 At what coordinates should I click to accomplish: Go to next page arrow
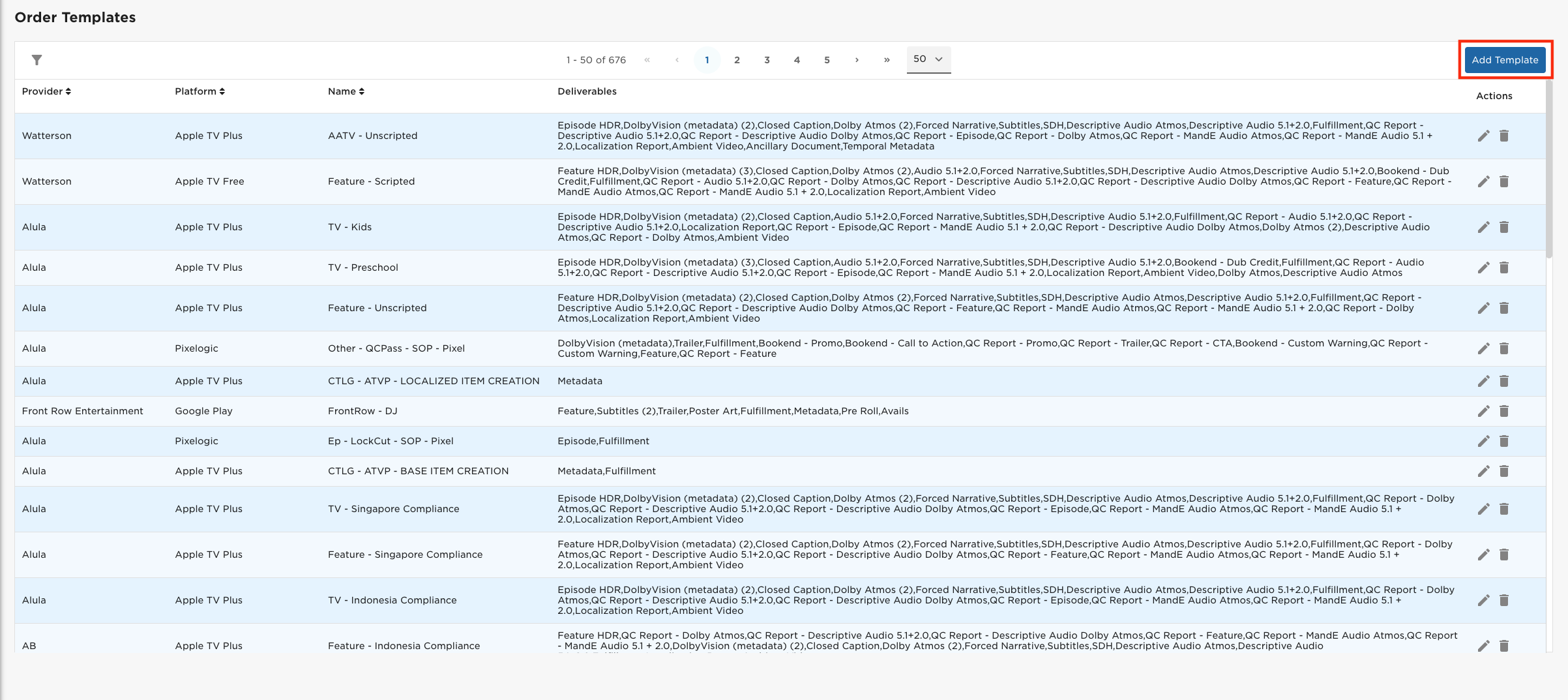point(857,60)
